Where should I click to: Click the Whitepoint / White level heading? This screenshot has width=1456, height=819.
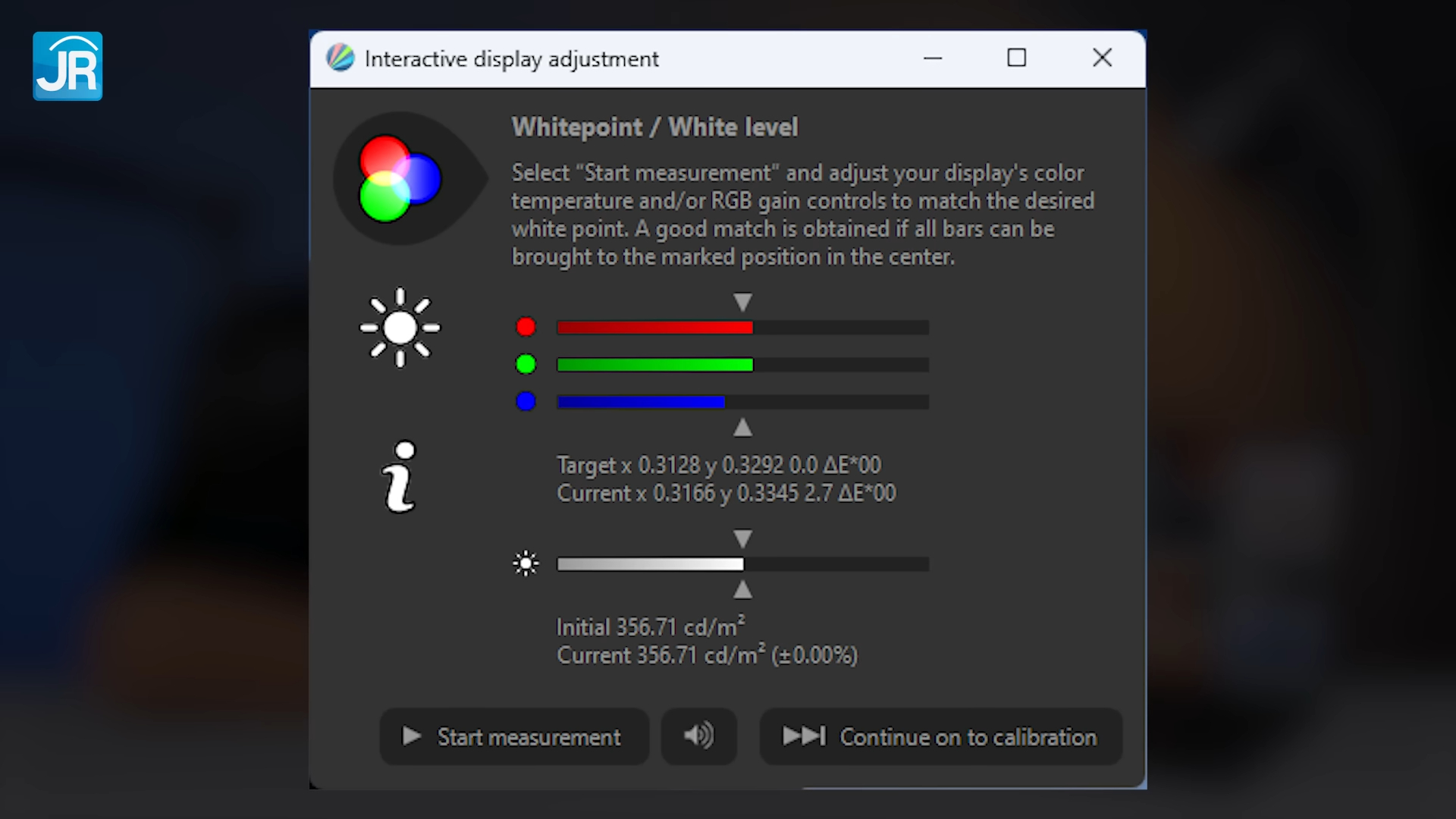coord(654,127)
